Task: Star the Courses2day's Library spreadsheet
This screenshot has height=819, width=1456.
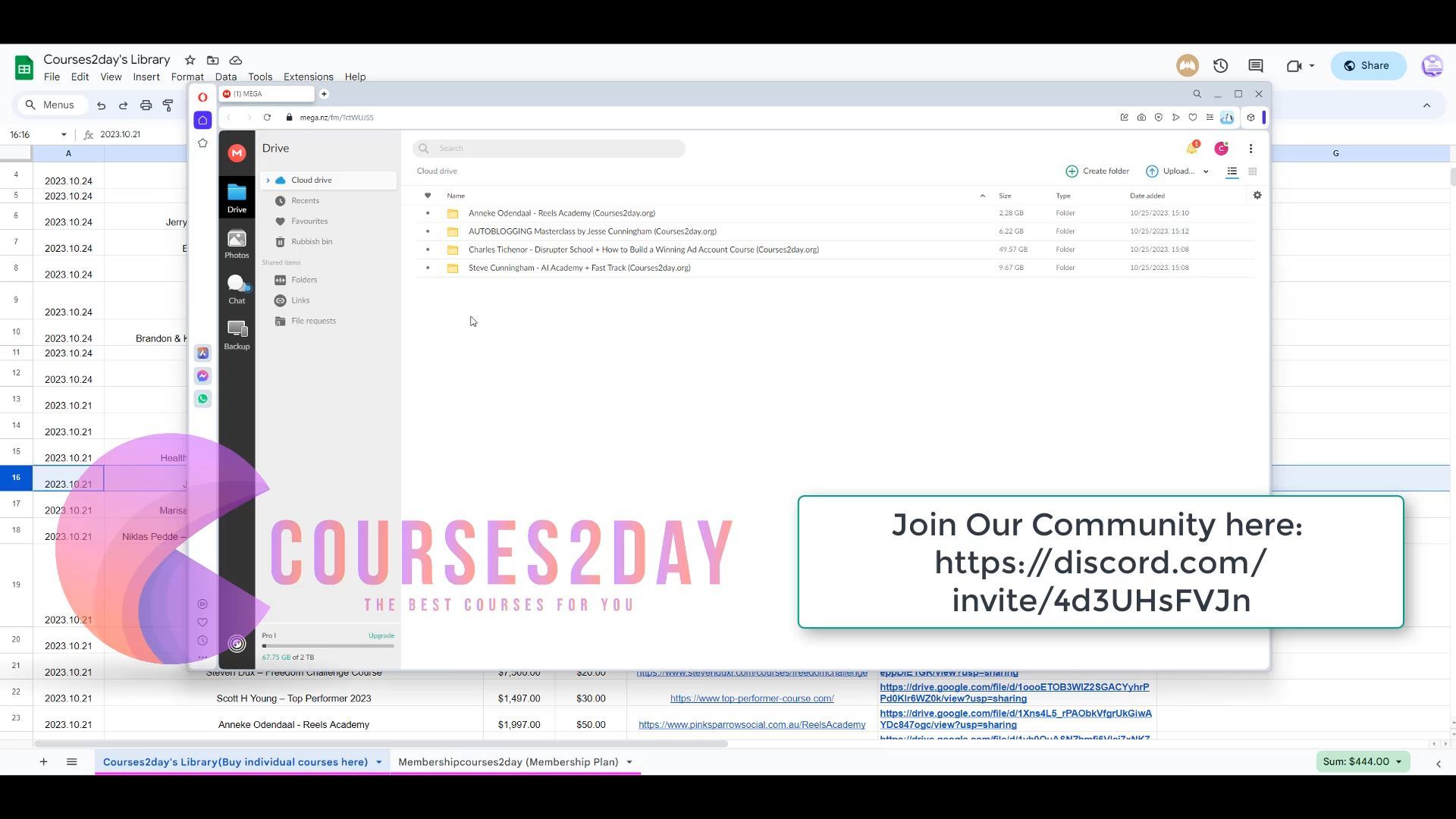Action: 190,60
